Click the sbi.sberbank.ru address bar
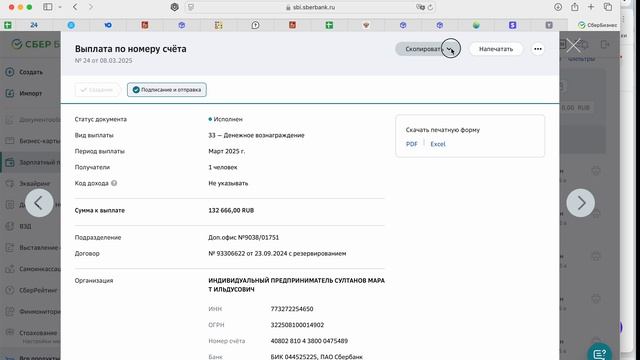This screenshot has width=640, height=360. pyautogui.click(x=310, y=7)
